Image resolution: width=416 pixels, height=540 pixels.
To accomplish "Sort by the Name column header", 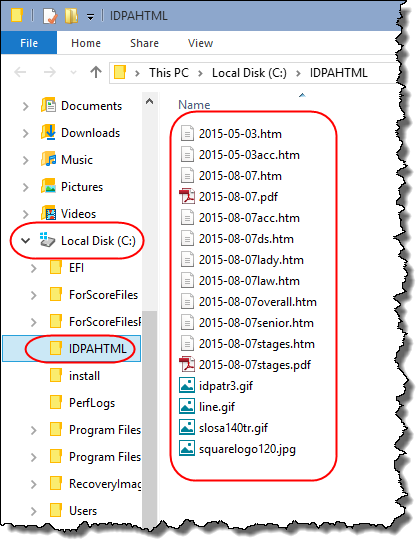I will (194, 104).
